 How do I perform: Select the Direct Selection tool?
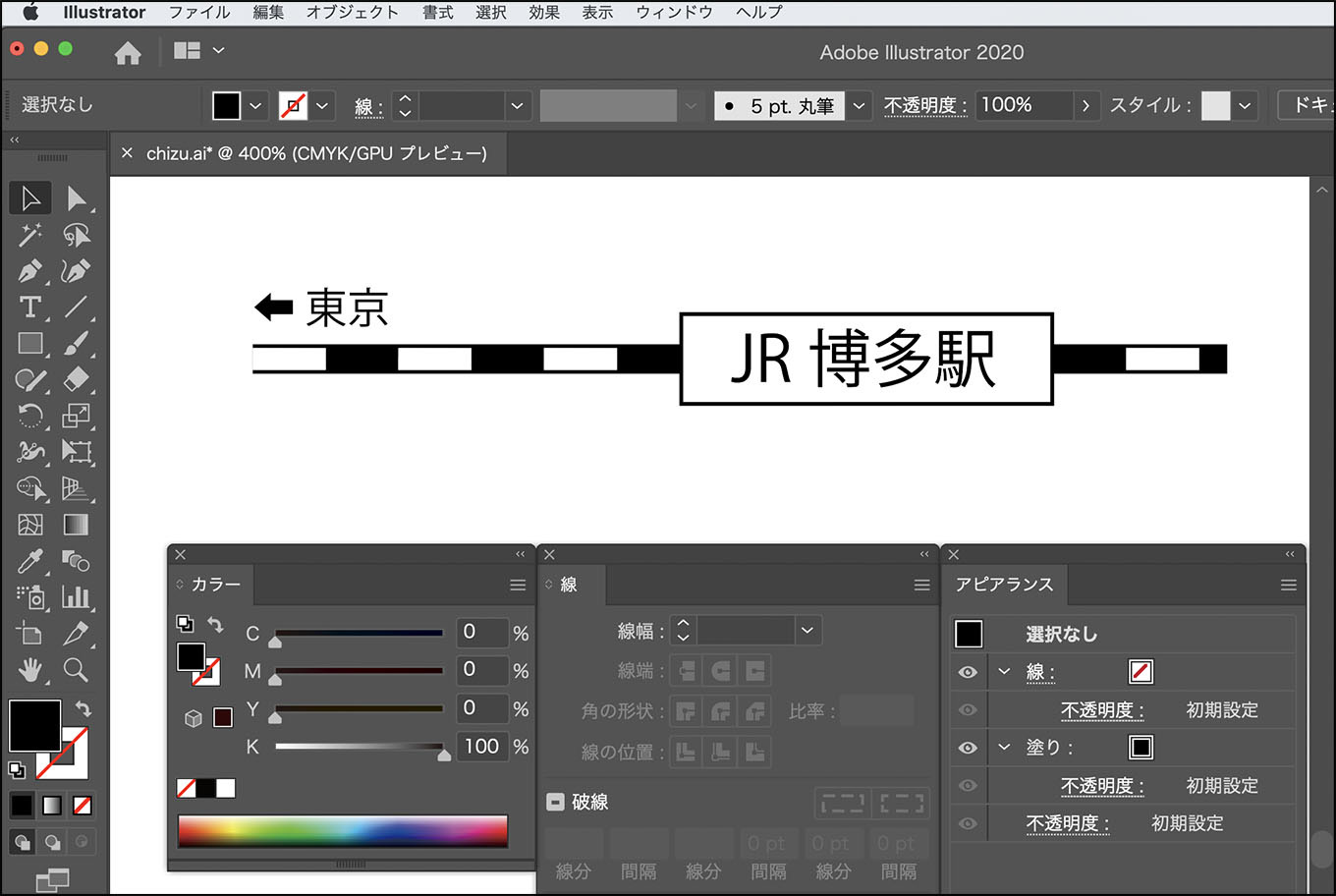pyautogui.click(x=77, y=198)
